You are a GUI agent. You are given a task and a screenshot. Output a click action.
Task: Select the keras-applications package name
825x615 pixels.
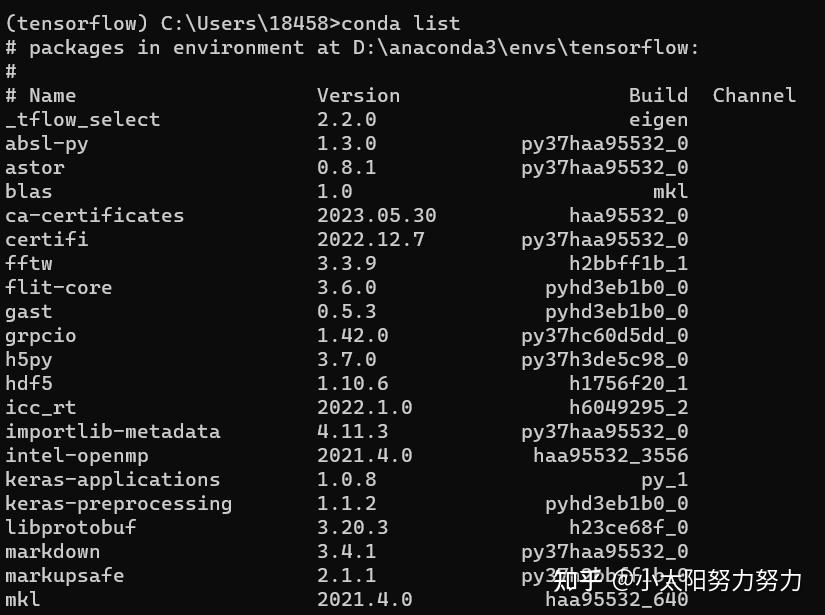pyautogui.click(x=113, y=480)
